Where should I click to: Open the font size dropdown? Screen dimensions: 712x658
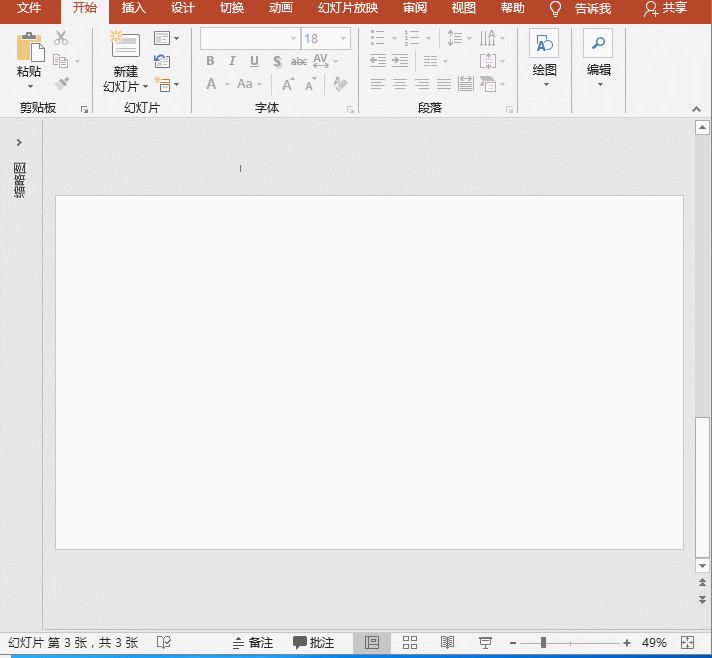(x=344, y=39)
